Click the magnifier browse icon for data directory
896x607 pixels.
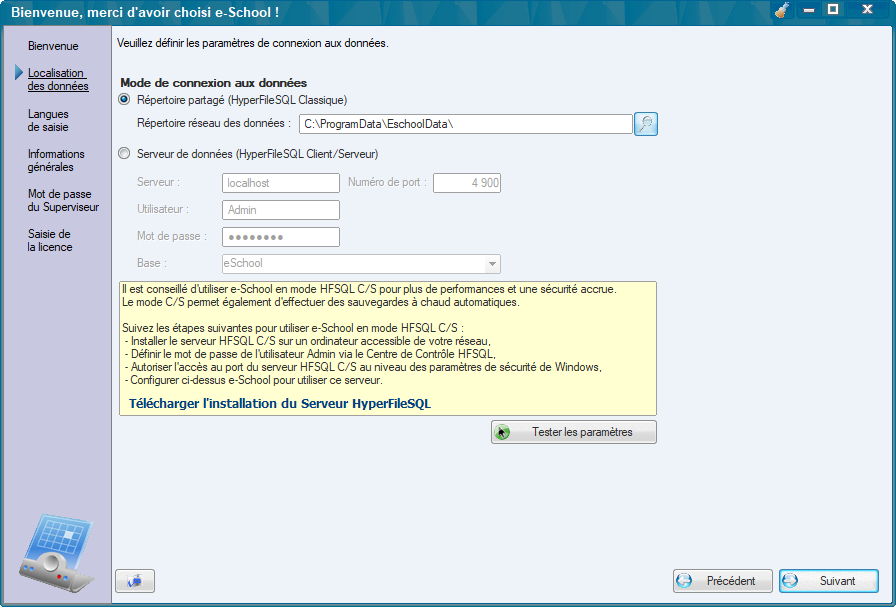tap(646, 124)
